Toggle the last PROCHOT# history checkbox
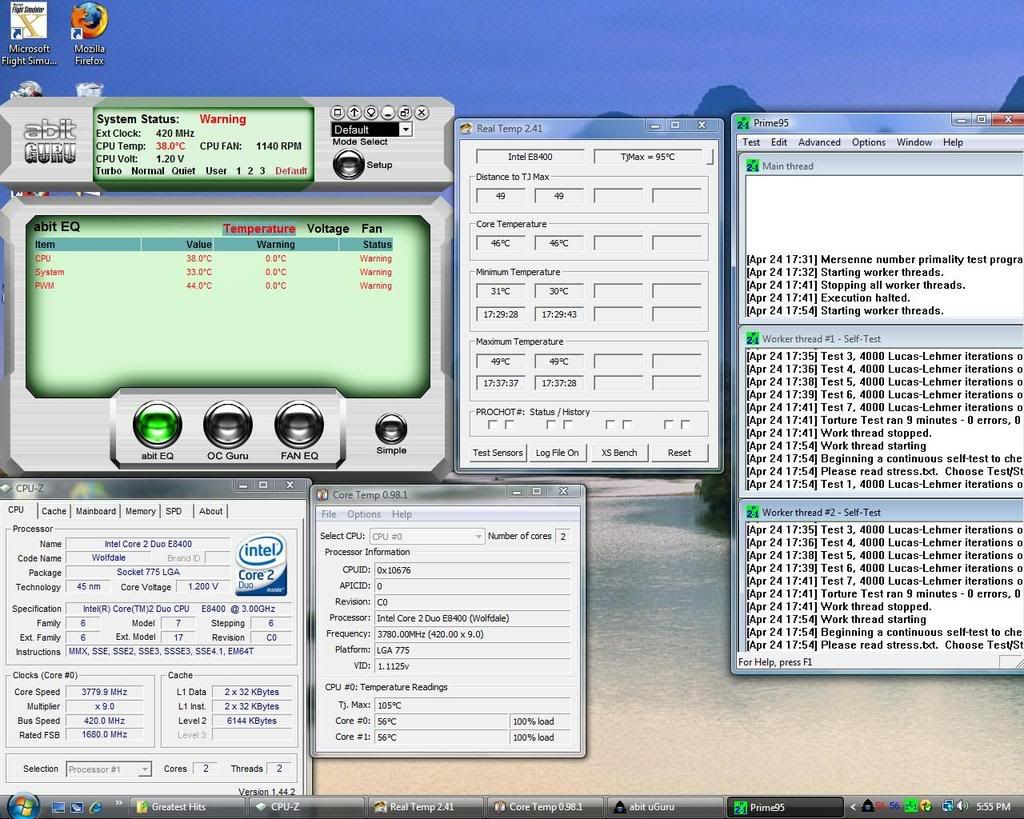This screenshot has width=1024, height=819. [685, 425]
